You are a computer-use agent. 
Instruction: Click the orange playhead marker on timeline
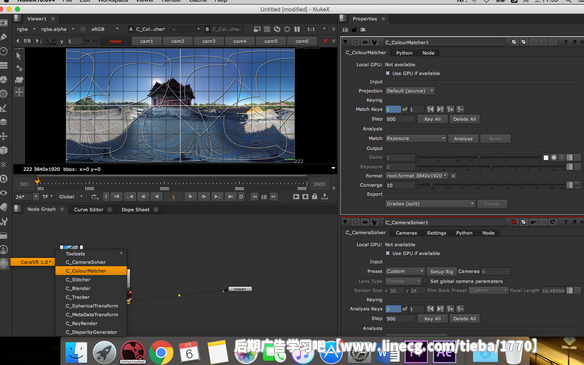pyautogui.click(x=37, y=181)
